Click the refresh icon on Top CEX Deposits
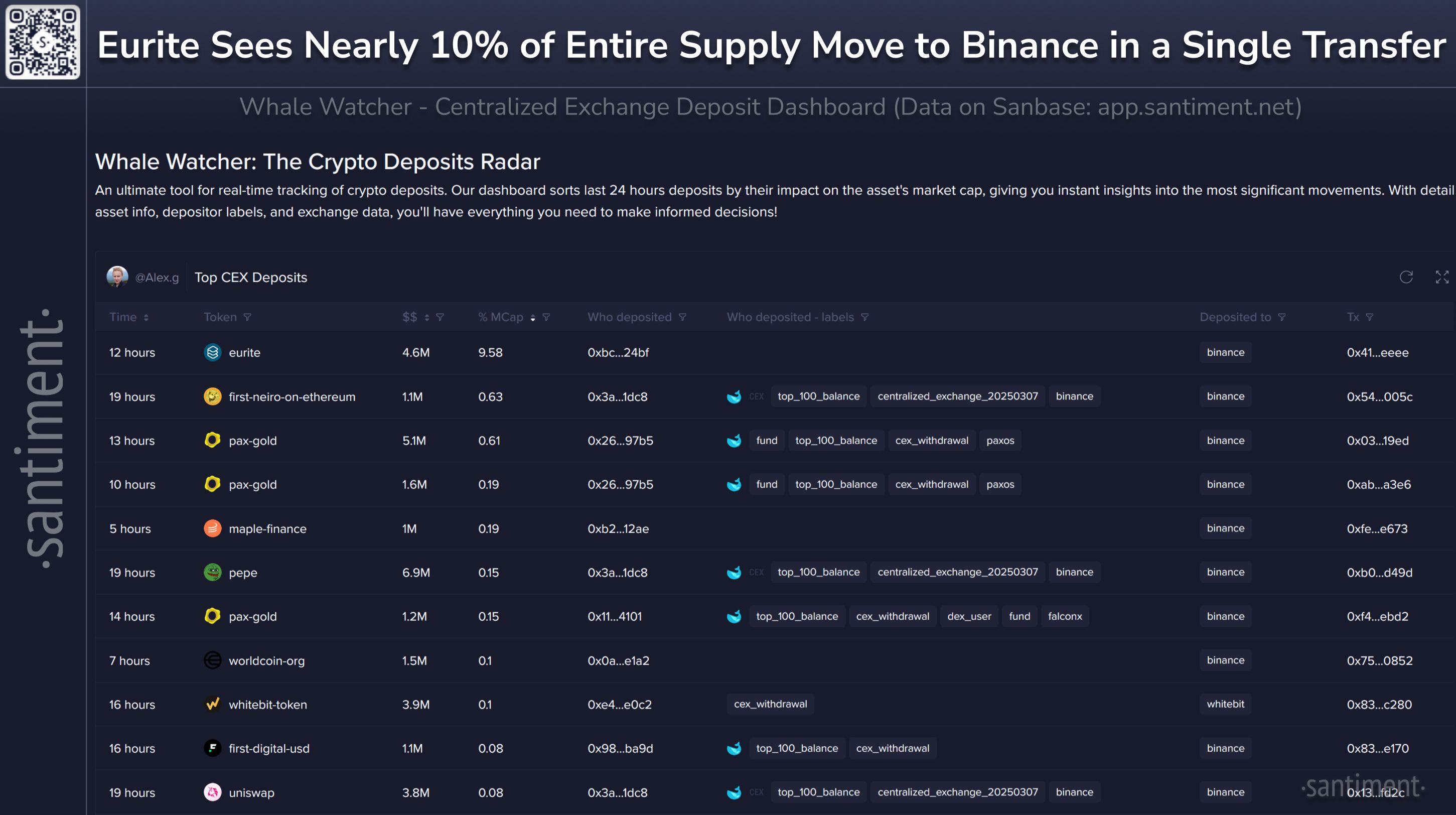 (1406, 277)
